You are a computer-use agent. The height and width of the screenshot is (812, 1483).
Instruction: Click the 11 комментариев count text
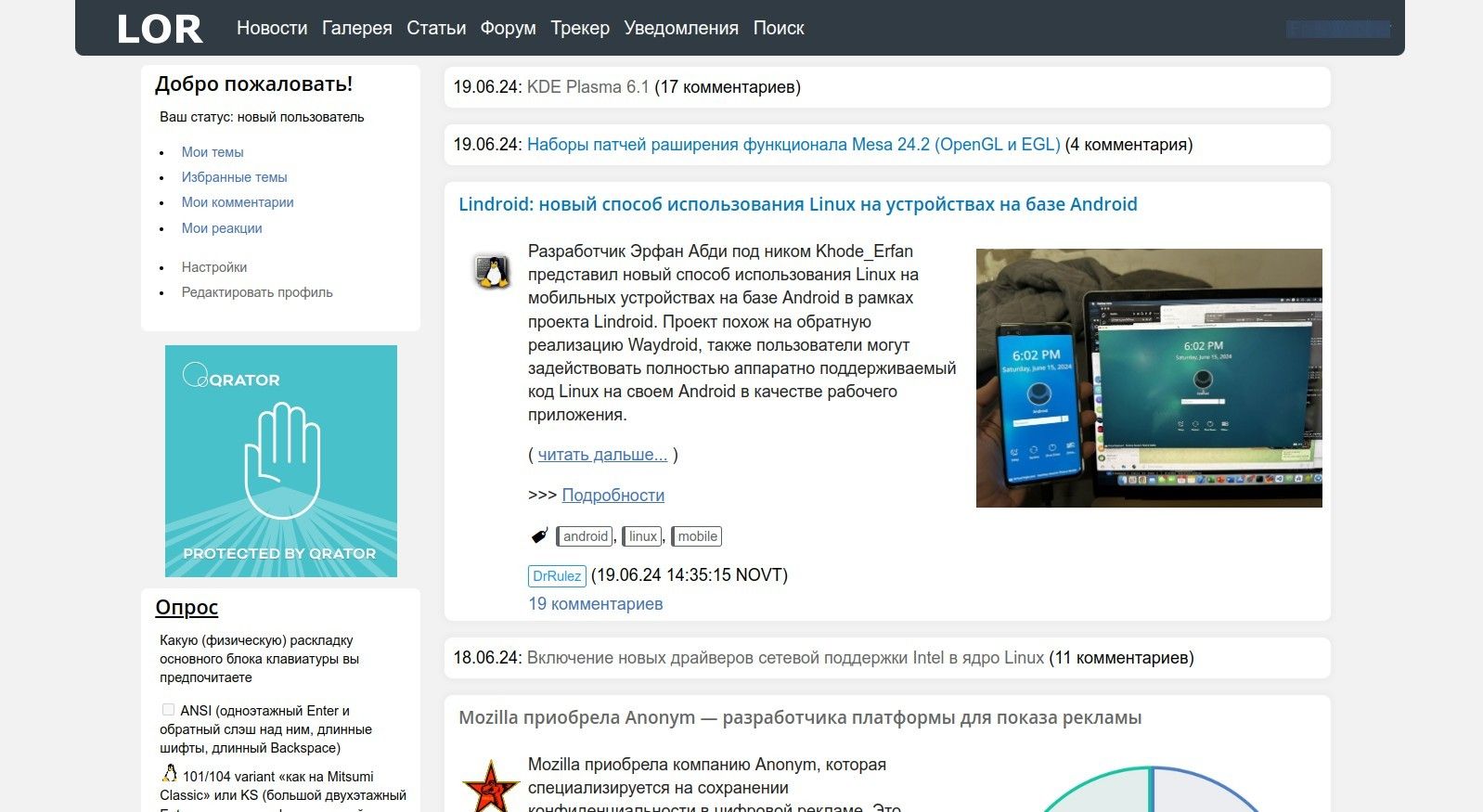point(1121,658)
